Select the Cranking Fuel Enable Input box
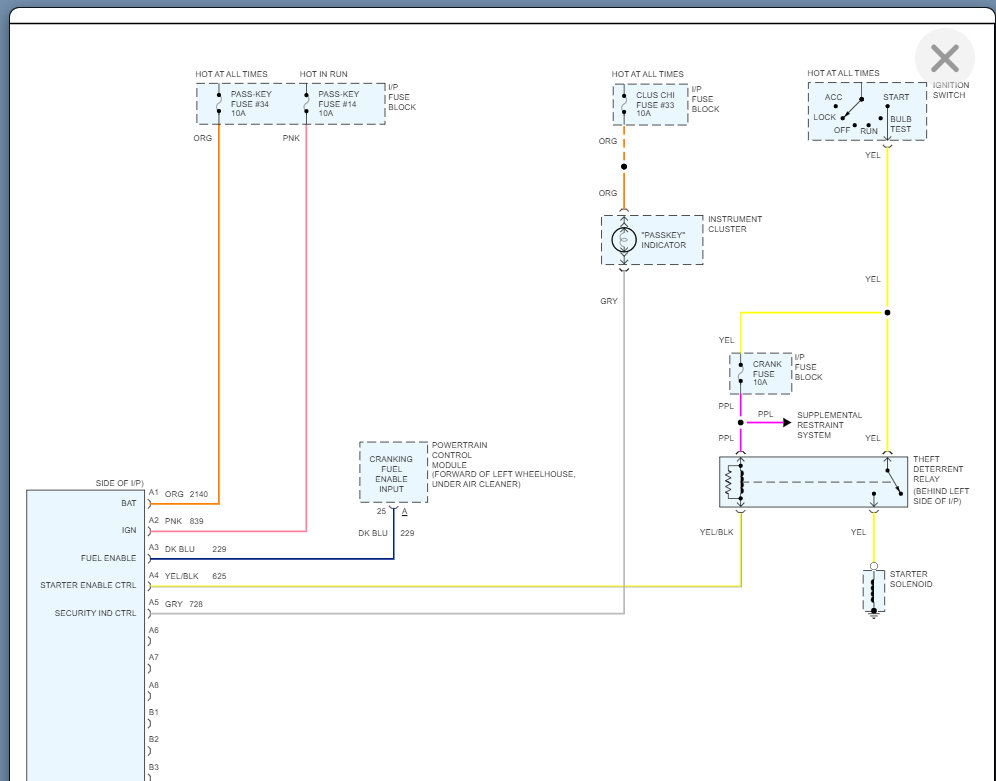996x781 pixels. [x=391, y=473]
